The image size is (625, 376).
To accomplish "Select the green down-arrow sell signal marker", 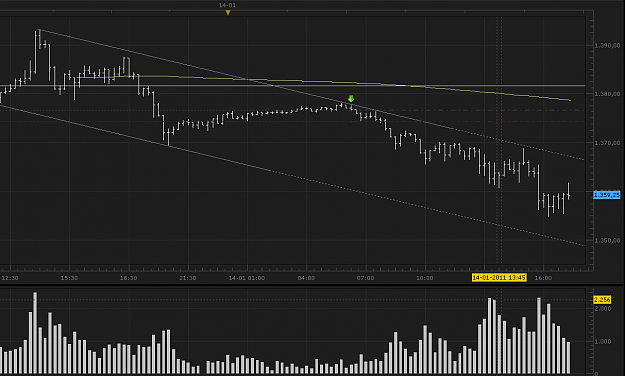I will tap(351, 98).
